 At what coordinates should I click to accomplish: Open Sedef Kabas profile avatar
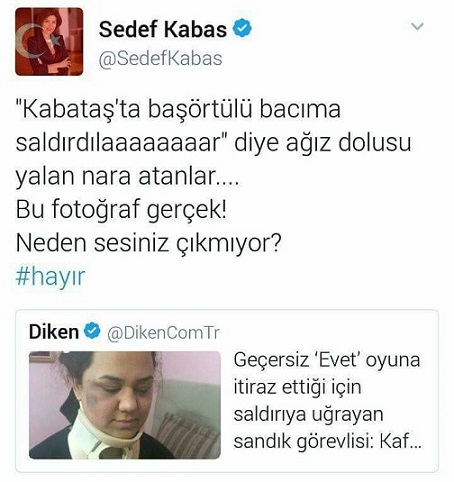49,42
